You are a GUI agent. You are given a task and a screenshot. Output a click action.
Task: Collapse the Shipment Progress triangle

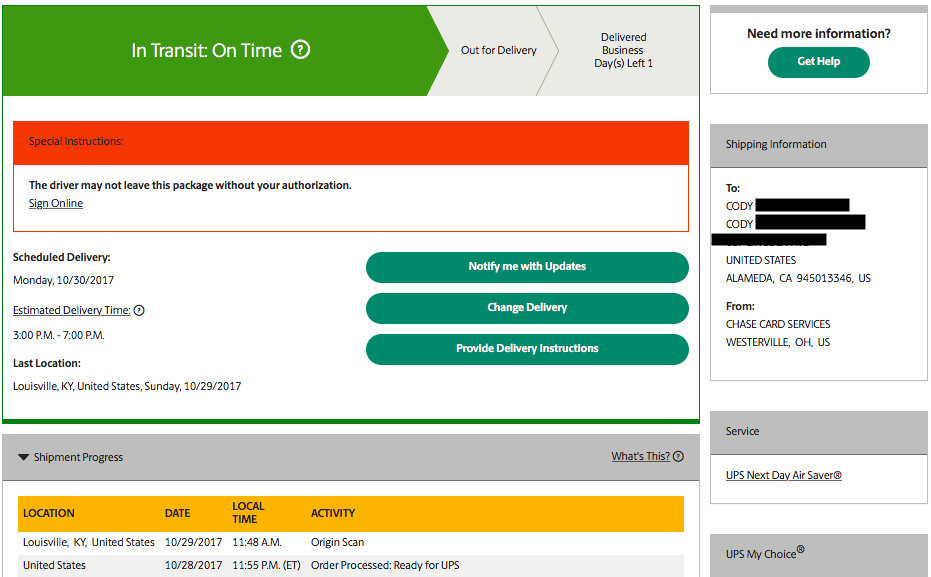[x=23, y=457]
